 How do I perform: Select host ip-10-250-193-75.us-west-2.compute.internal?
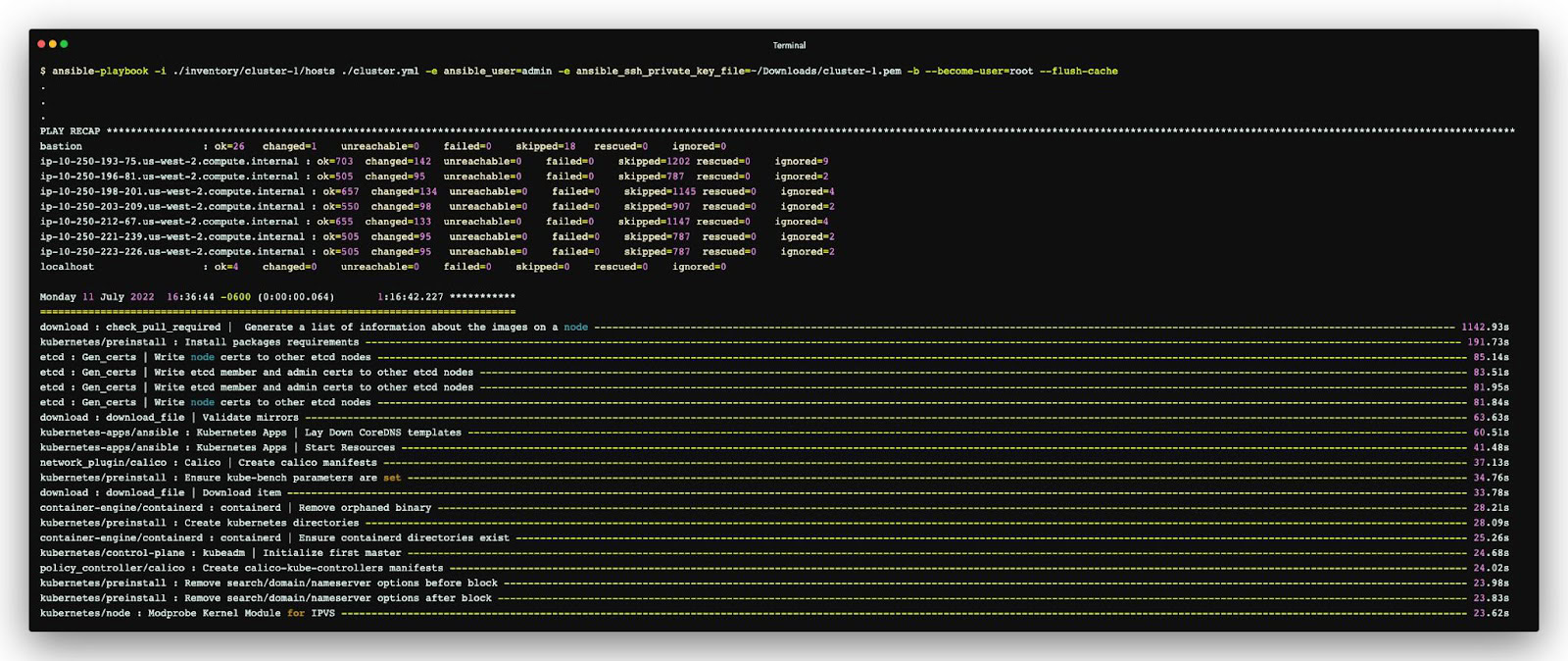coord(170,162)
